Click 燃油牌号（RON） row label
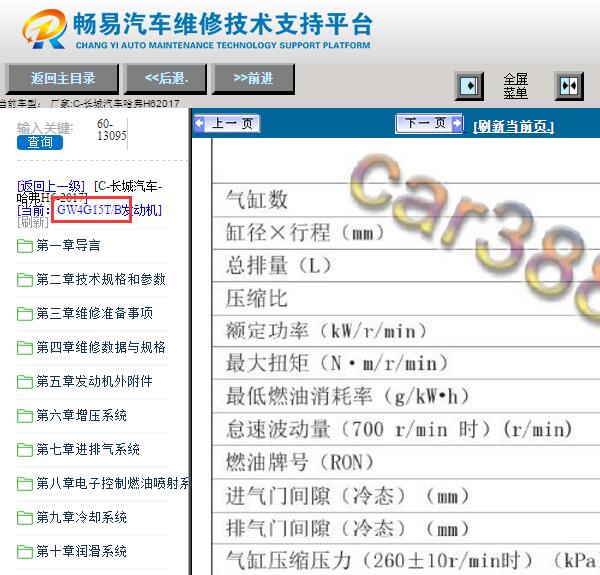The image size is (600, 575). point(300,462)
